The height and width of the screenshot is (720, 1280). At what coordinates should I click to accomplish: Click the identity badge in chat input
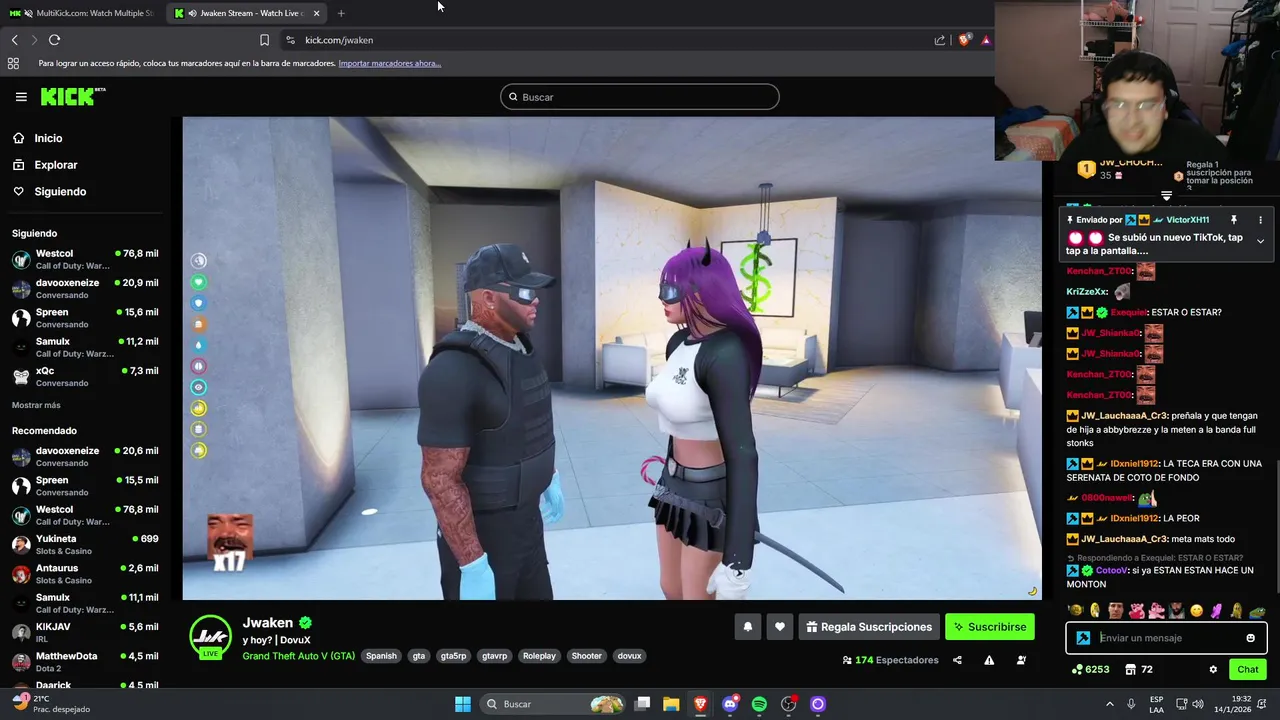click(1083, 638)
